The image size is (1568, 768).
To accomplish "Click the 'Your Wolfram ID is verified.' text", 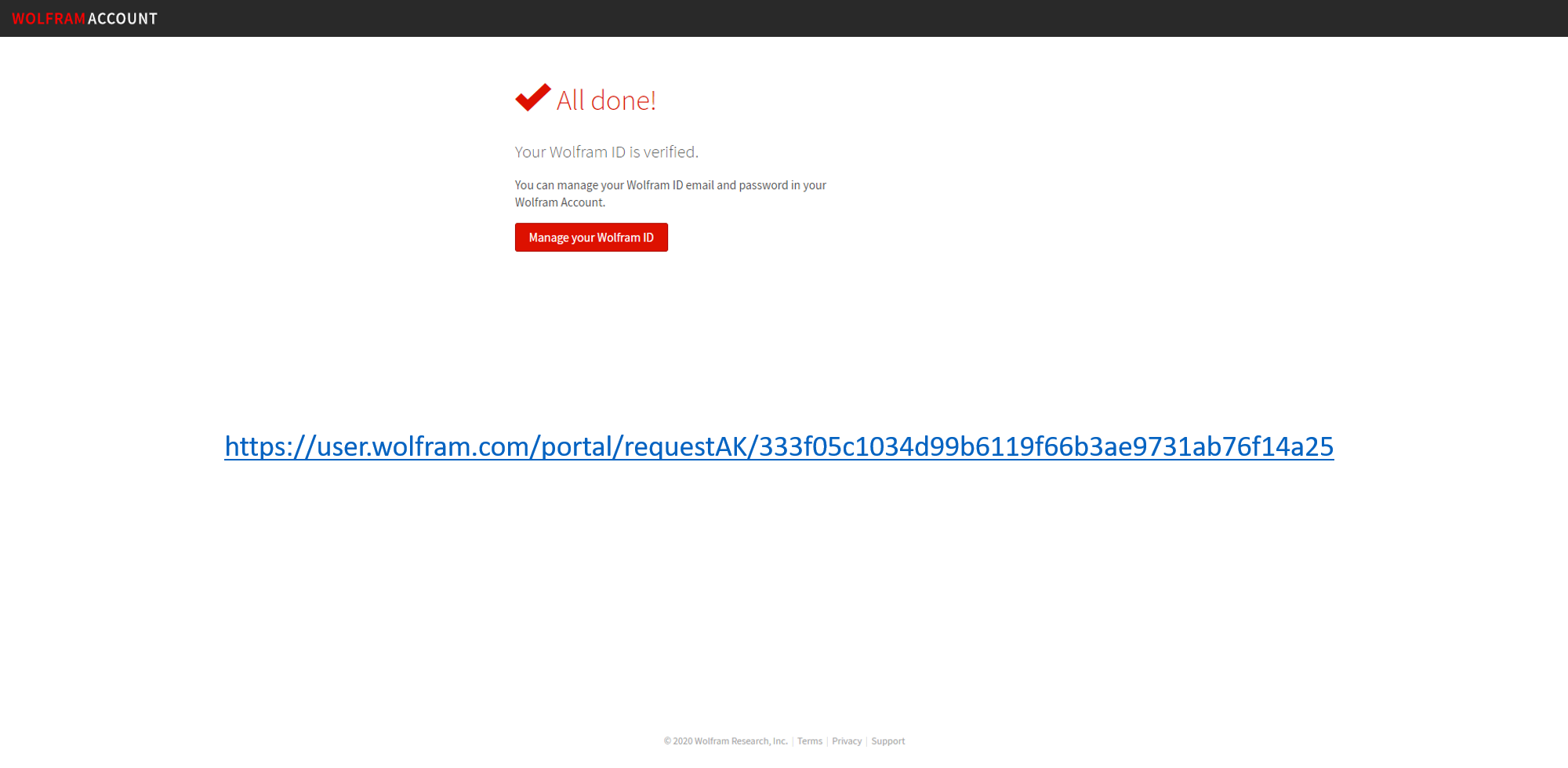I will point(607,152).
